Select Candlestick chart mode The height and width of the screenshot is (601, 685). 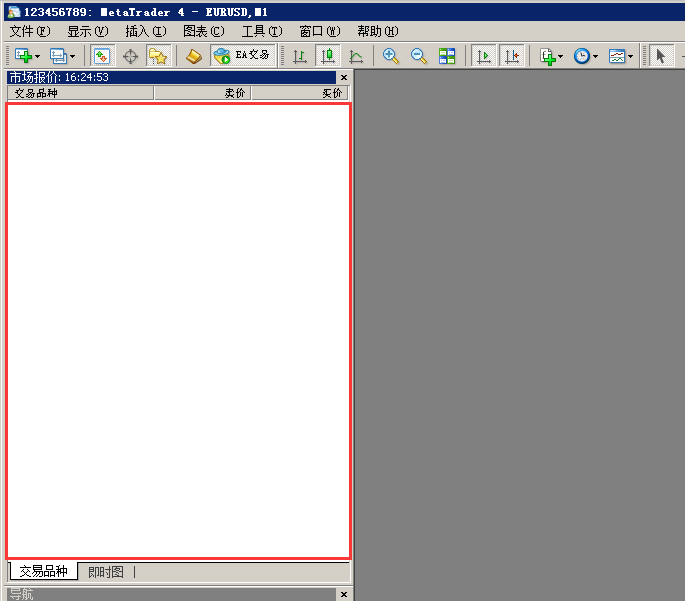pyautogui.click(x=327, y=56)
